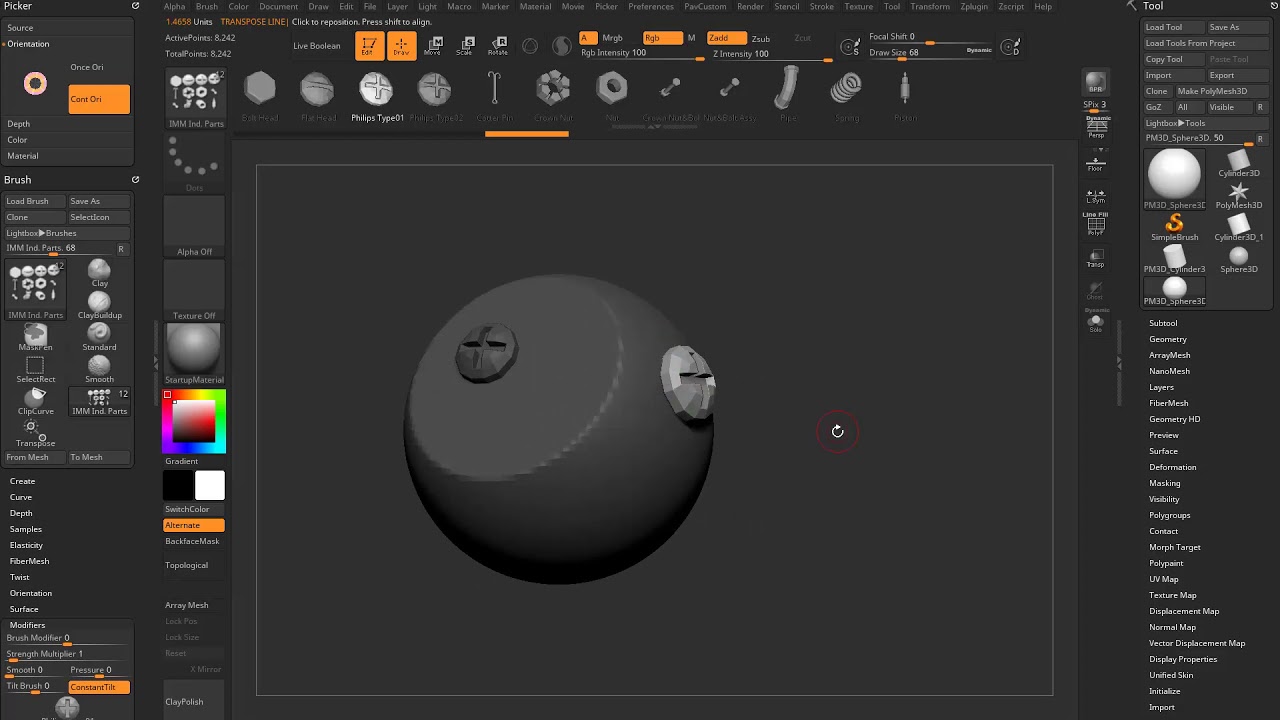Select the MaskPen brush

click(35, 337)
